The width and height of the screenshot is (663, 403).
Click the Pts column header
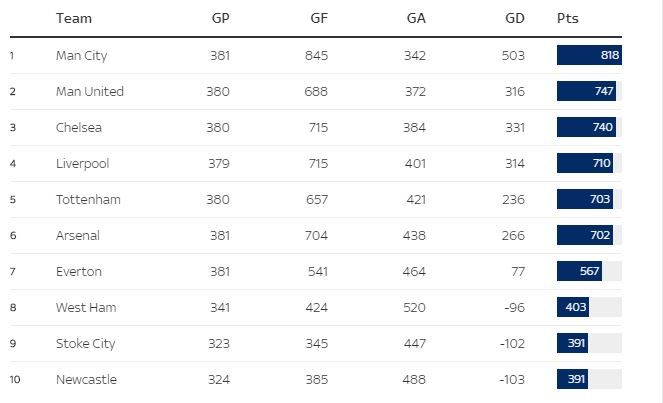tap(567, 19)
